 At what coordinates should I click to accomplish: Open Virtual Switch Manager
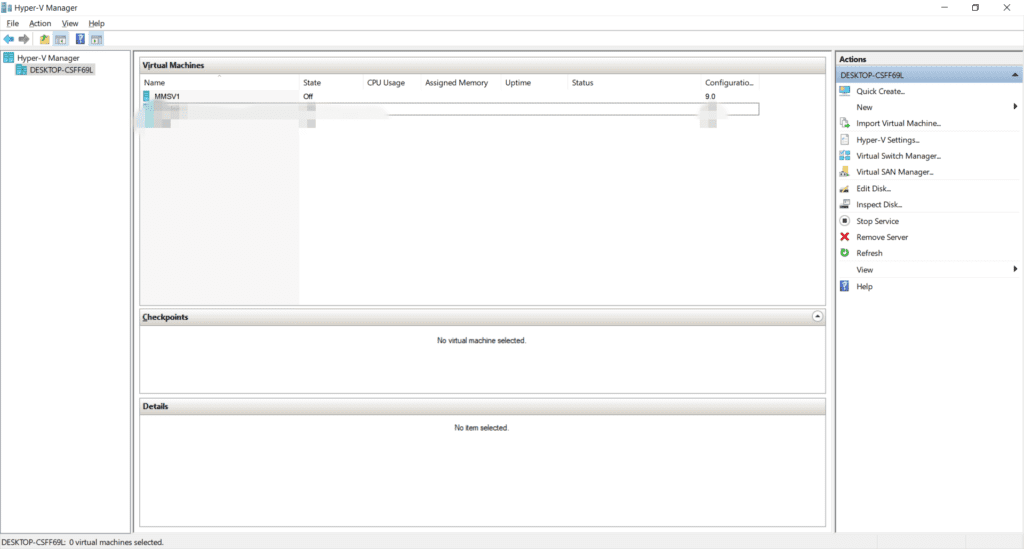click(x=898, y=156)
